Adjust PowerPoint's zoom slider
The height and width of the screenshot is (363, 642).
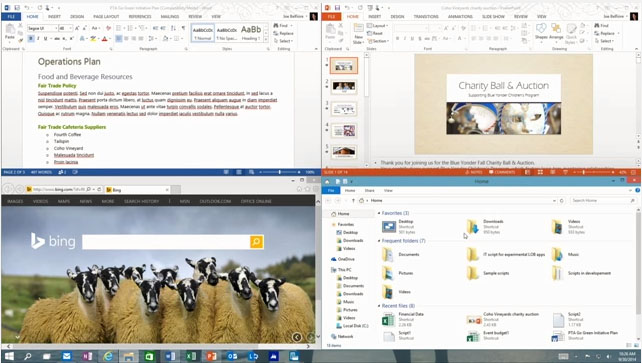583,172
